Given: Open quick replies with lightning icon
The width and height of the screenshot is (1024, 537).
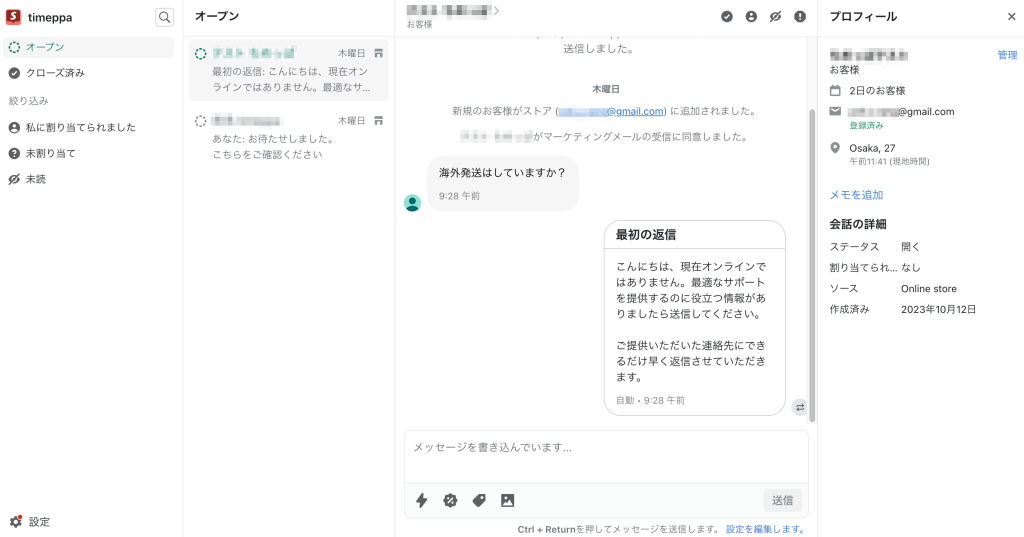Looking at the screenshot, I should [x=422, y=500].
